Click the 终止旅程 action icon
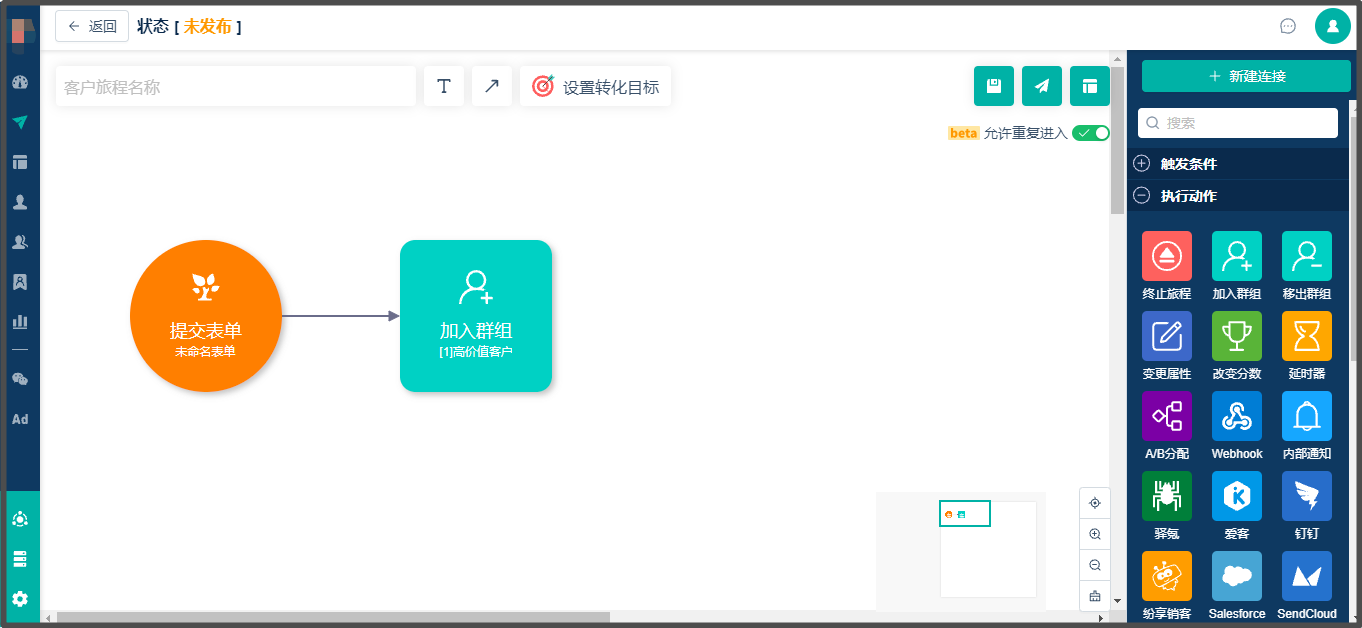The height and width of the screenshot is (628, 1362). coord(1167,256)
